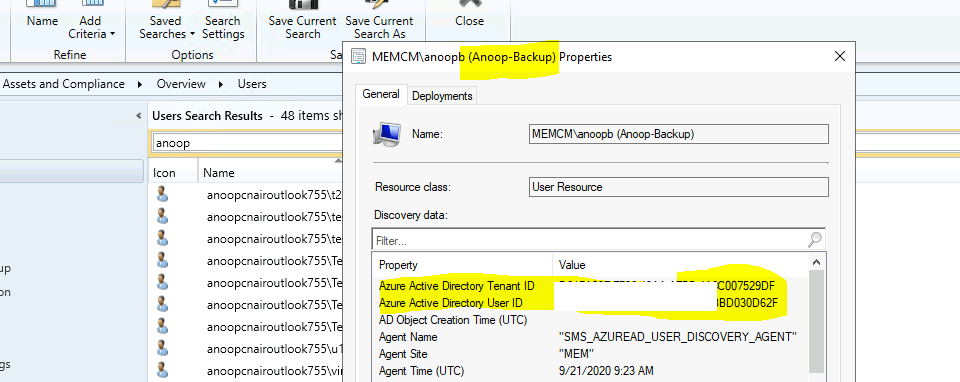Click the Name field MEMCM\anoopb
This screenshot has width=960, height=382.
(x=678, y=133)
